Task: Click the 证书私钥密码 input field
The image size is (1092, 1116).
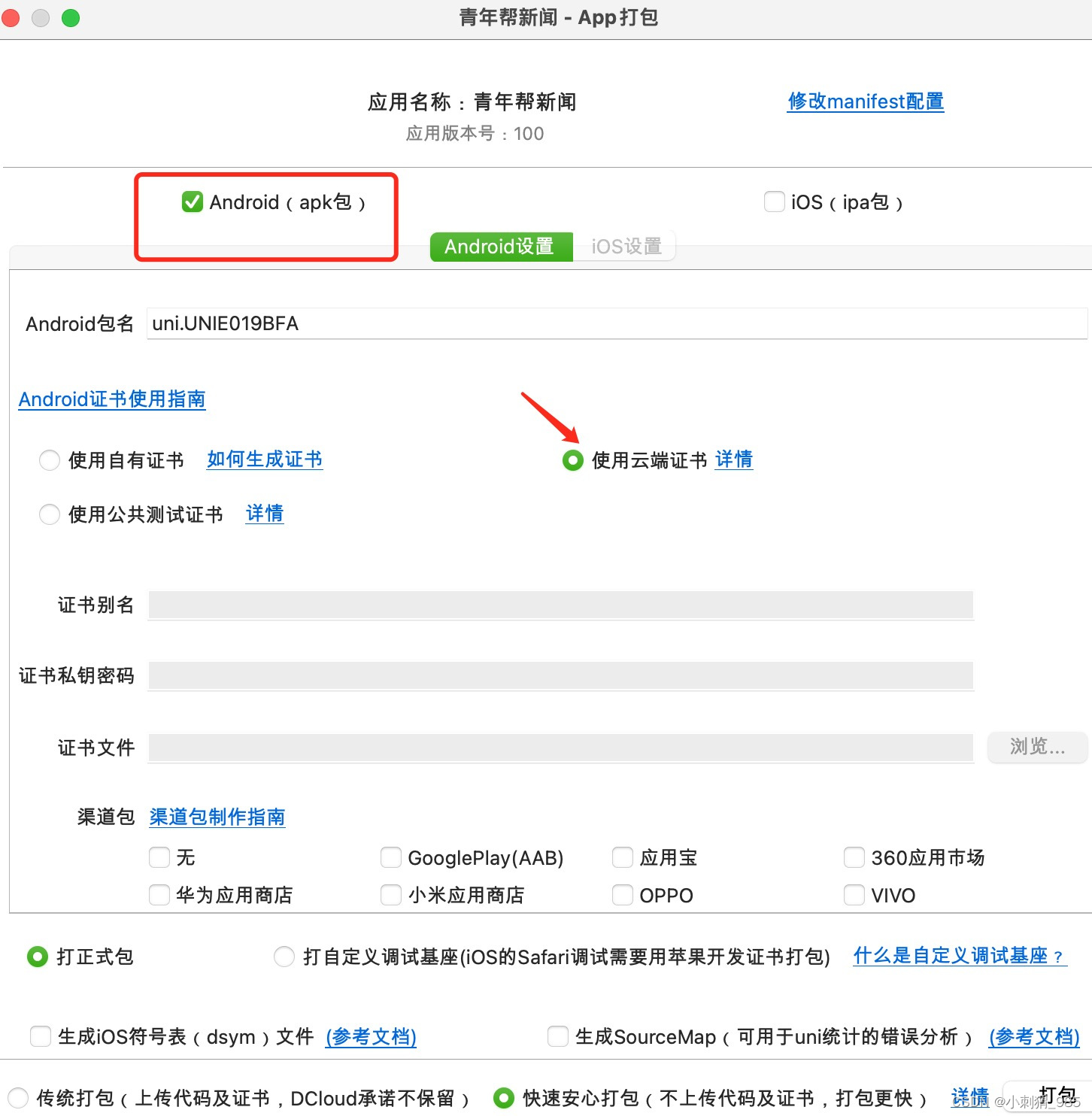Action: [561, 676]
